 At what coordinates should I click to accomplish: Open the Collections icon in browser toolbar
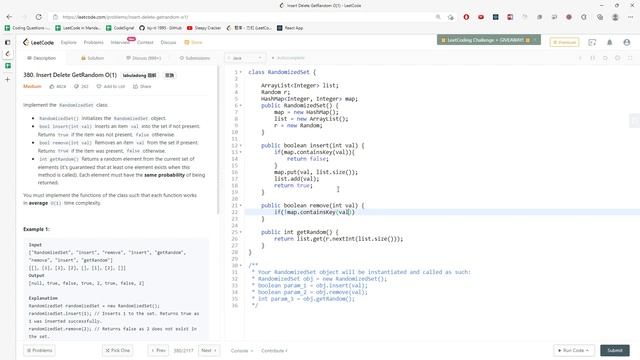600,17
